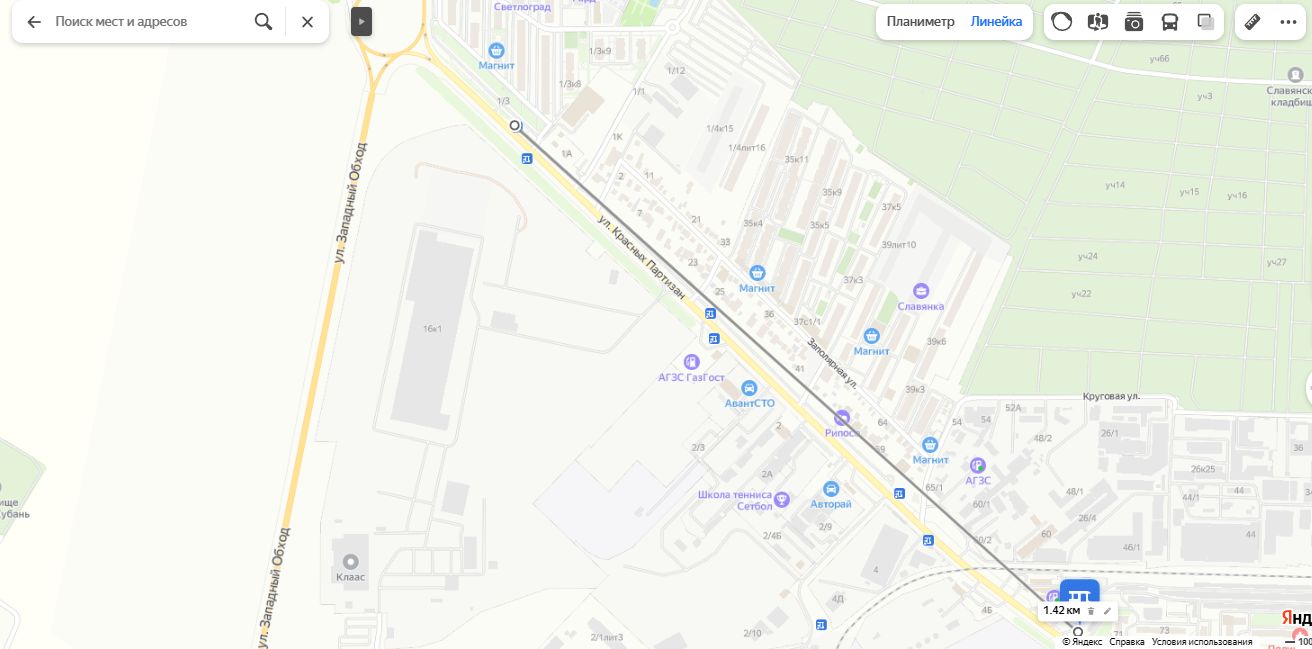
Task: Open the map layers selector
Action: 1206,22
